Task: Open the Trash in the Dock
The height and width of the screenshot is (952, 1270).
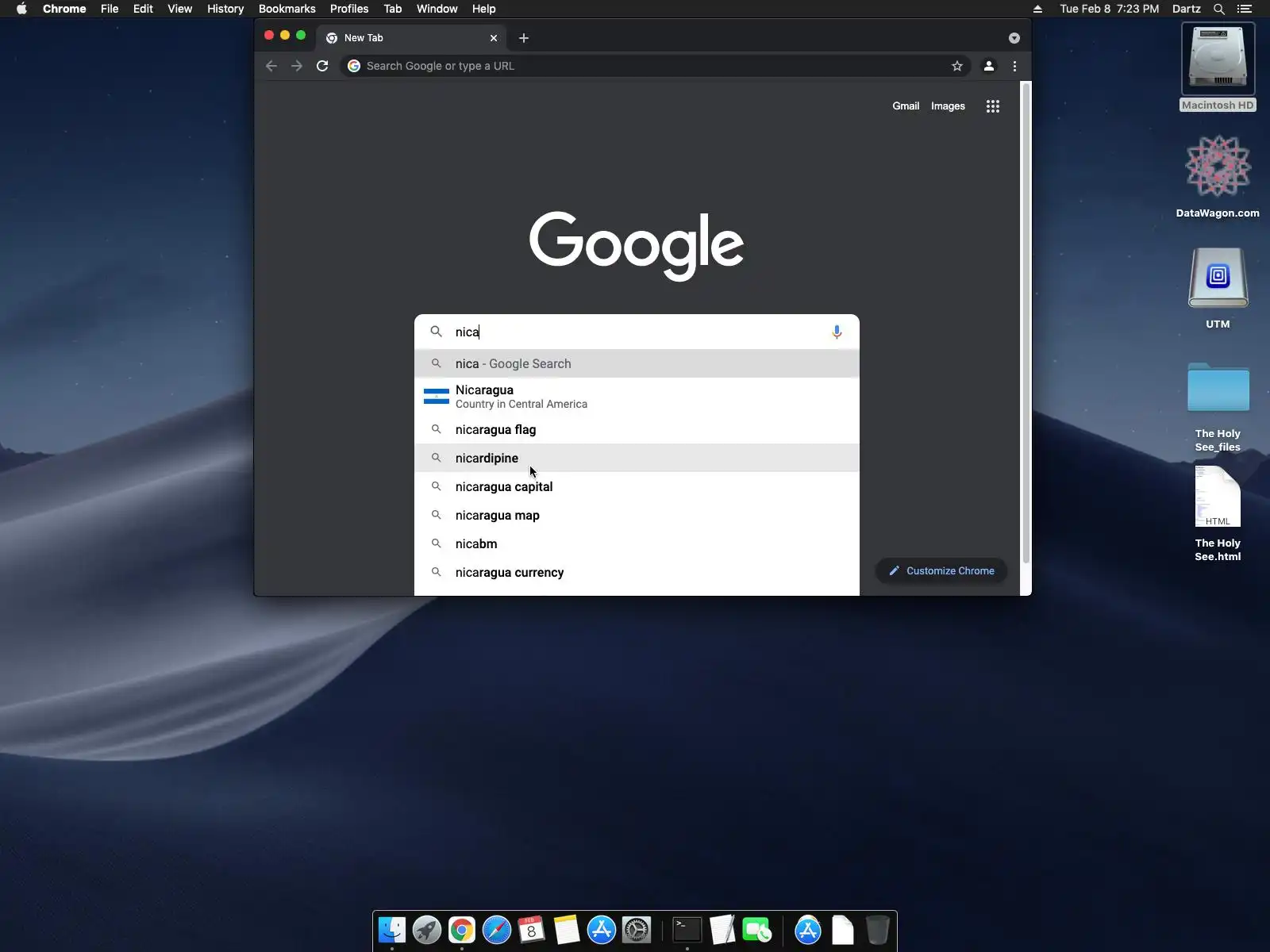Action: 878,930
